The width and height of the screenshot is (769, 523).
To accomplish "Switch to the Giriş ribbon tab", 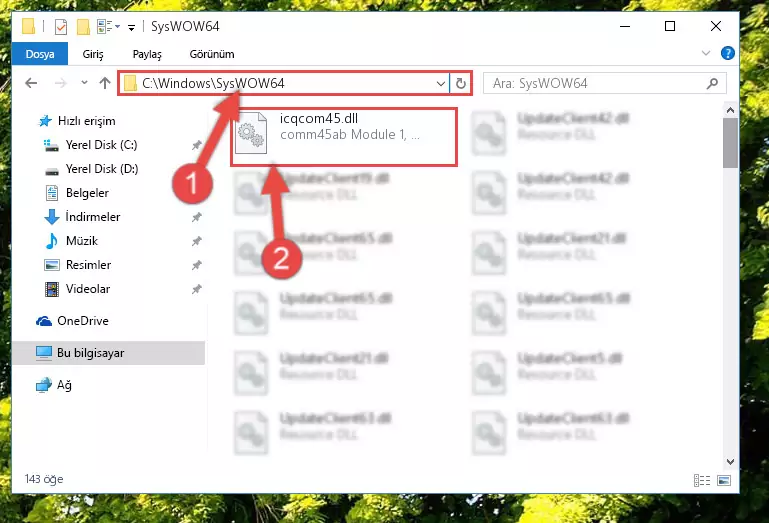I will pyautogui.click(x=93, y=54).
